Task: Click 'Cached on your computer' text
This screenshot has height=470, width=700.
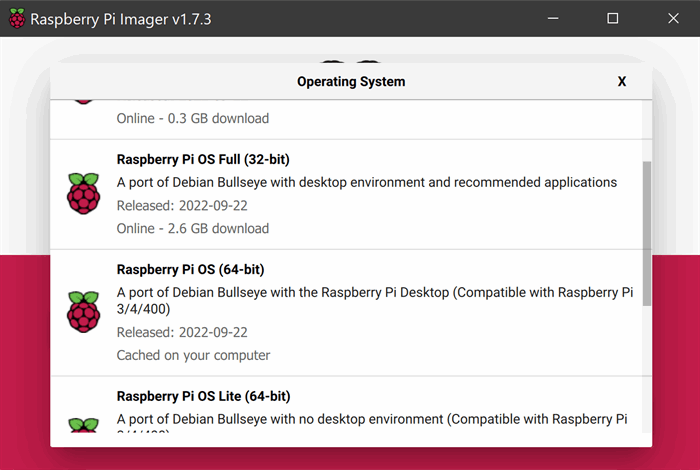Action: point(193,355)
